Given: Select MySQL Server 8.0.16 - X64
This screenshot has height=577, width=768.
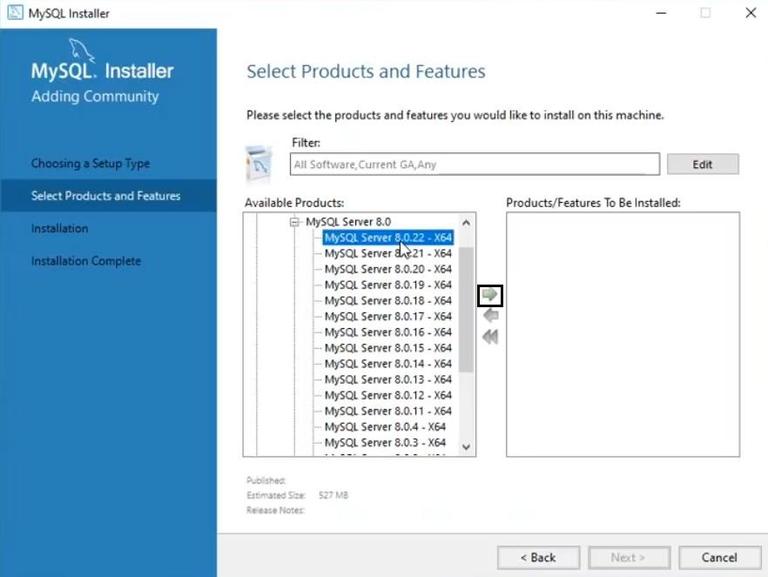Looking at the screenshot, I should [x=388, y=332].
